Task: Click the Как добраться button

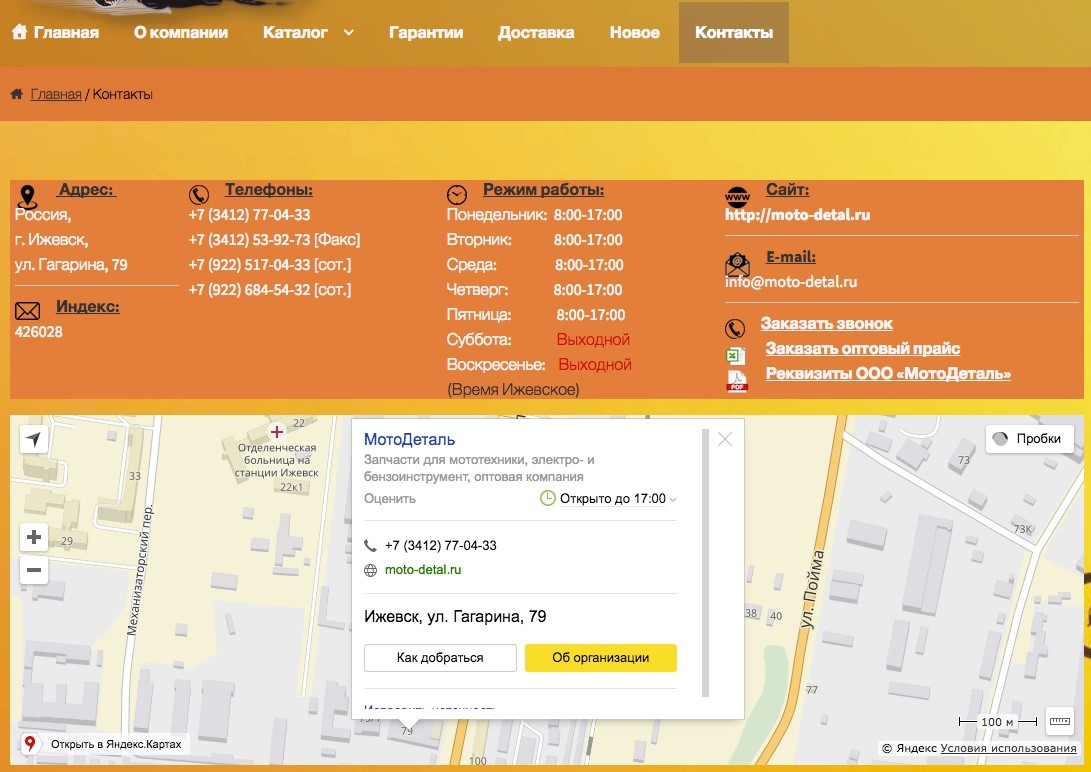Action: tap(440, 658)
